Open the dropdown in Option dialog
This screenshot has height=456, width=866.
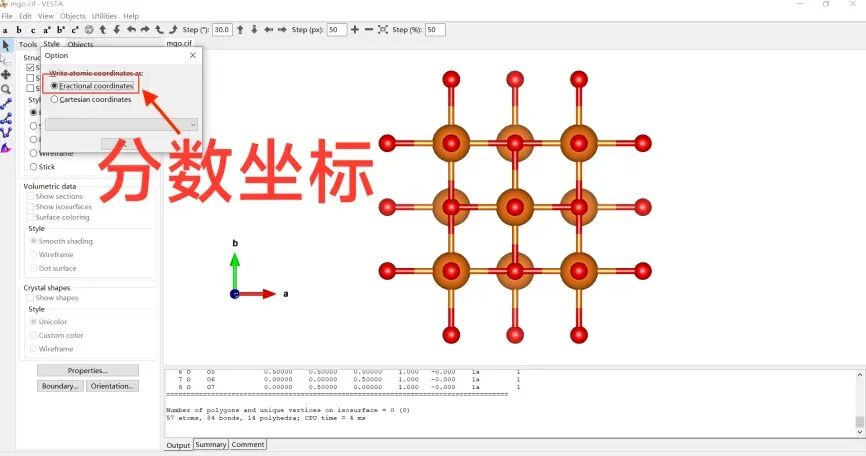pyautogui.click(x=121, y=125)
